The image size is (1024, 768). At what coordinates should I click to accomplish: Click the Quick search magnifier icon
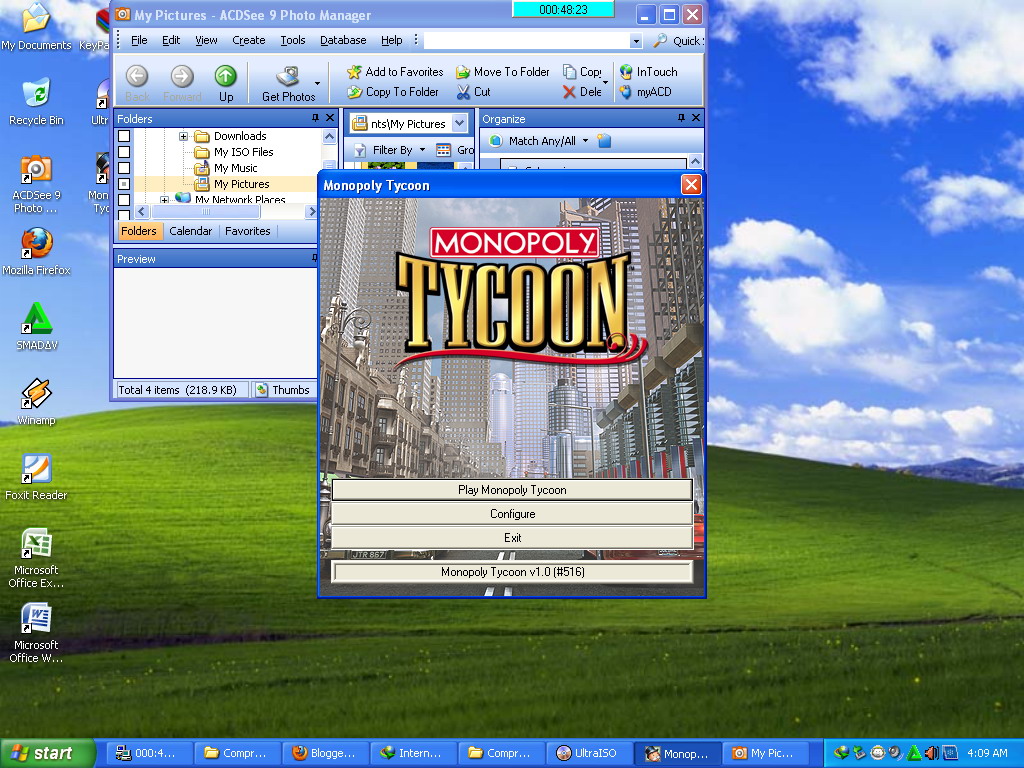coord(660,40)
